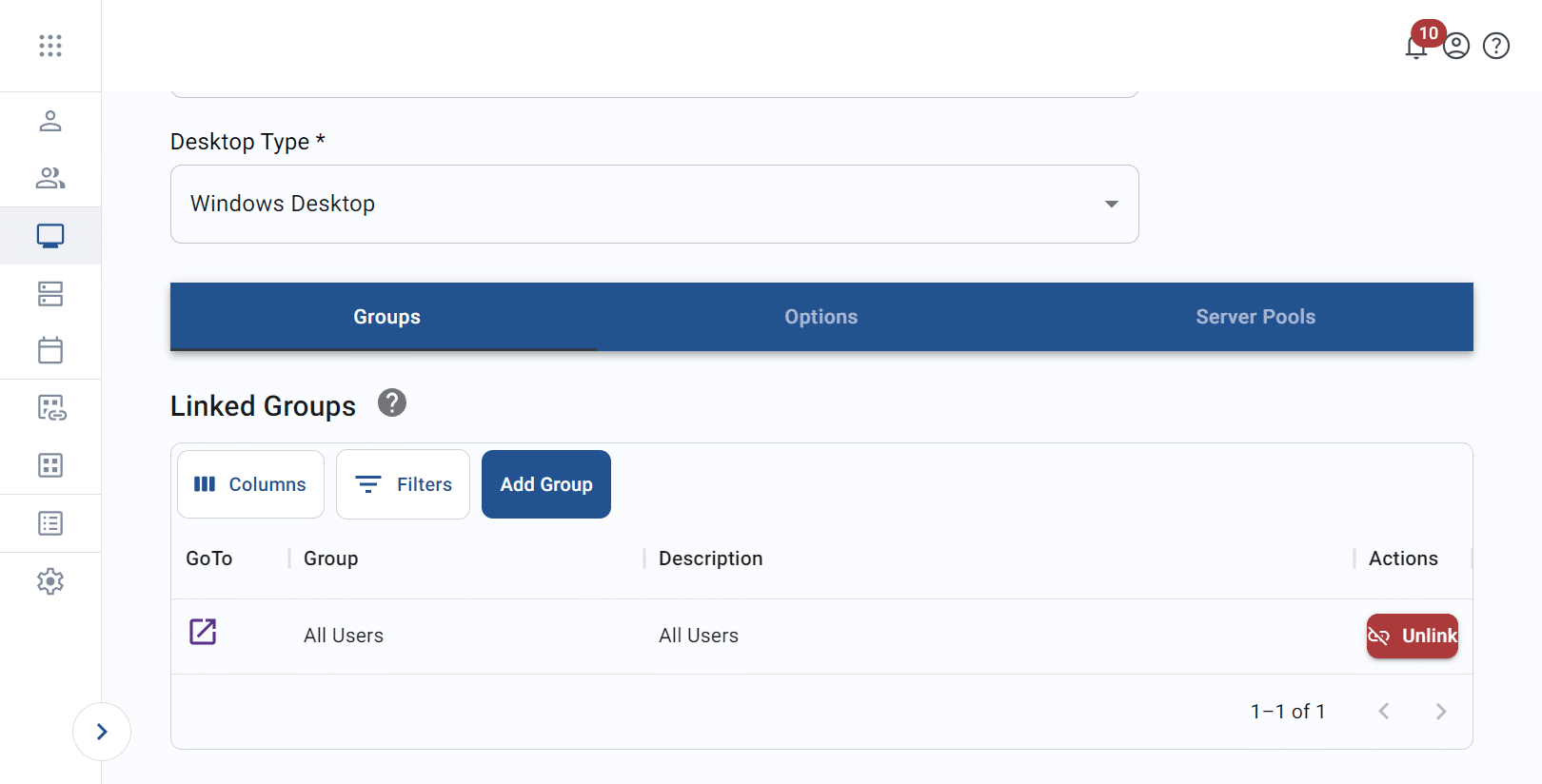This screenshot has height=784, width=1542.
Task: Click the help icon in top bar
Action: click(1496, 46)
